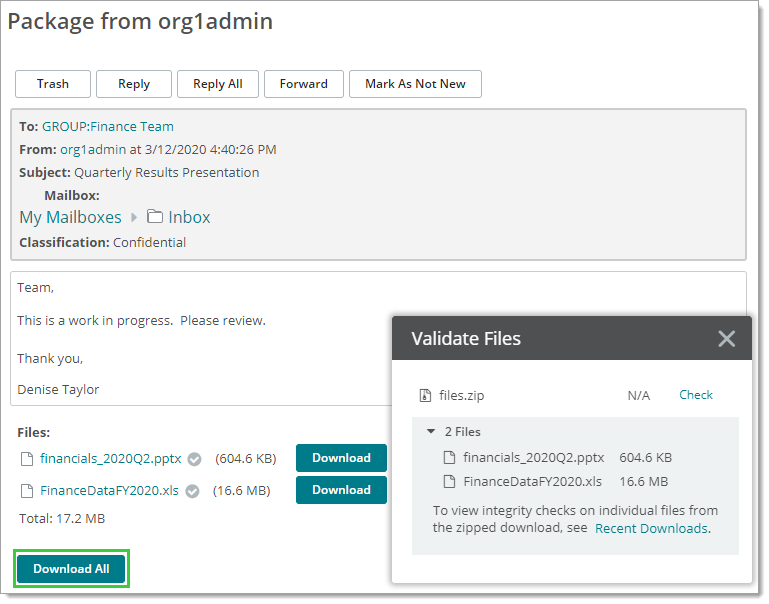Forward this package
The width and height of the screenshot is (769, 604).
pyautogui.click(x=304, y=84)
